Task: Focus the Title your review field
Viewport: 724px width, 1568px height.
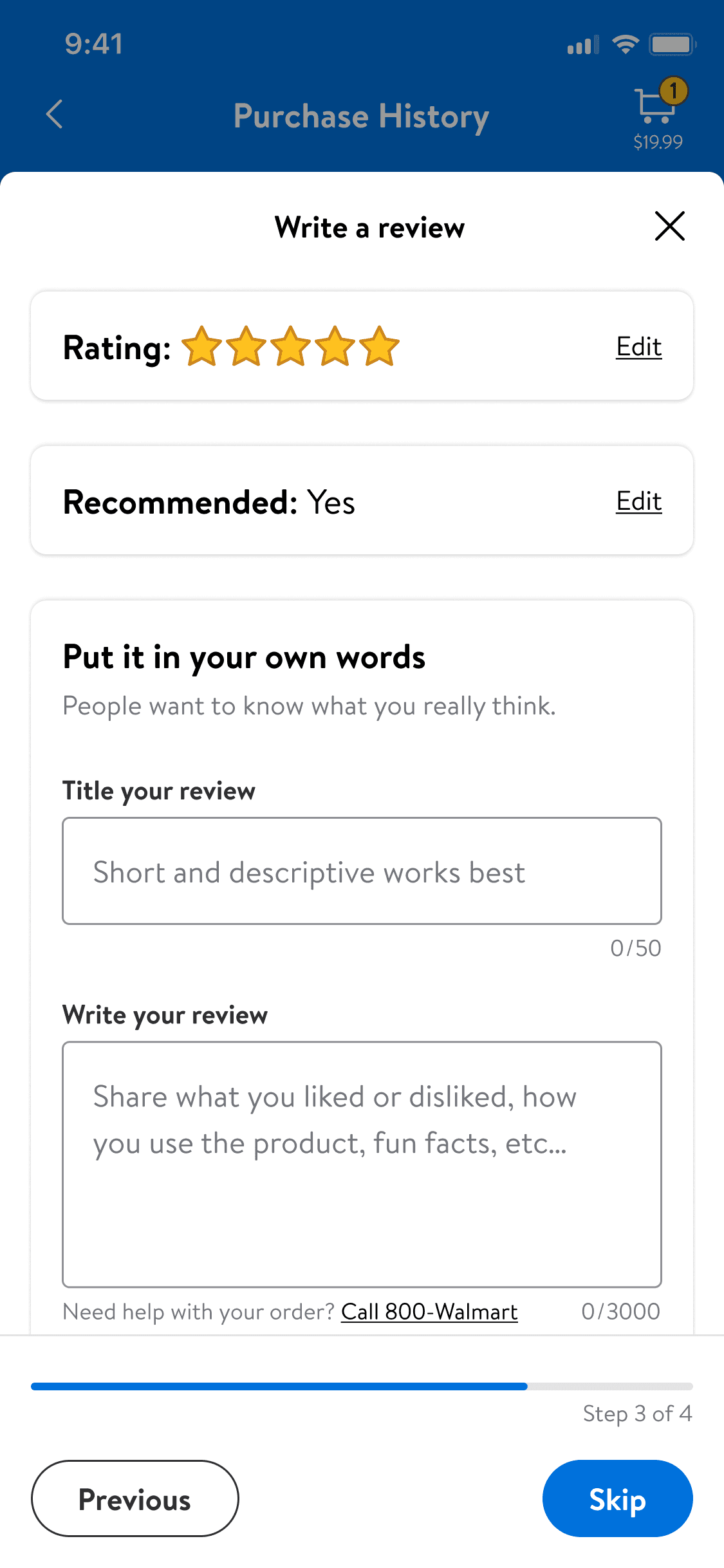Action: (x=362, y=871)
